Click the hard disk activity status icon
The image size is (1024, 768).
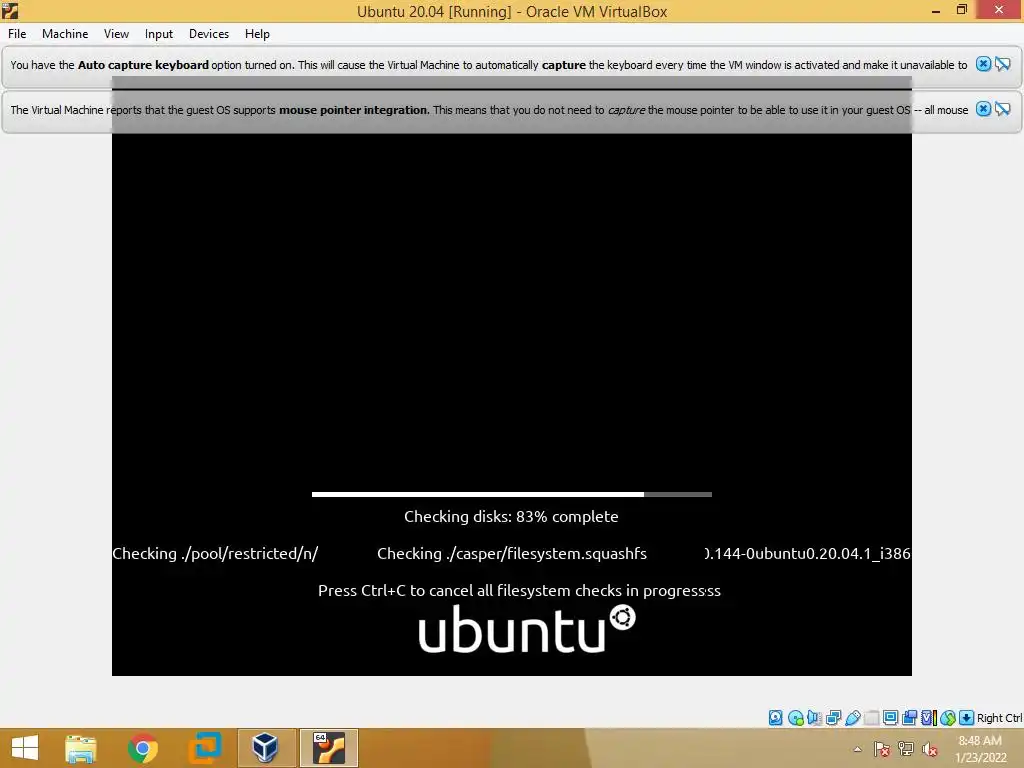click(775, 718)
